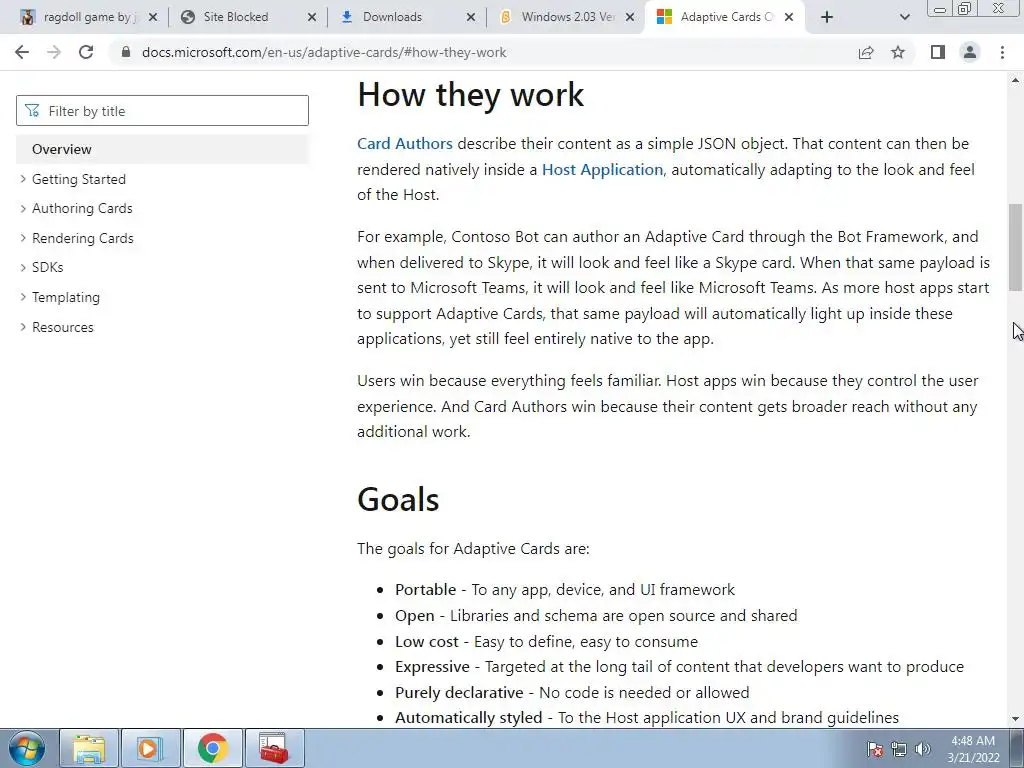Expand the SDKs chevron

tap(24, 267)
